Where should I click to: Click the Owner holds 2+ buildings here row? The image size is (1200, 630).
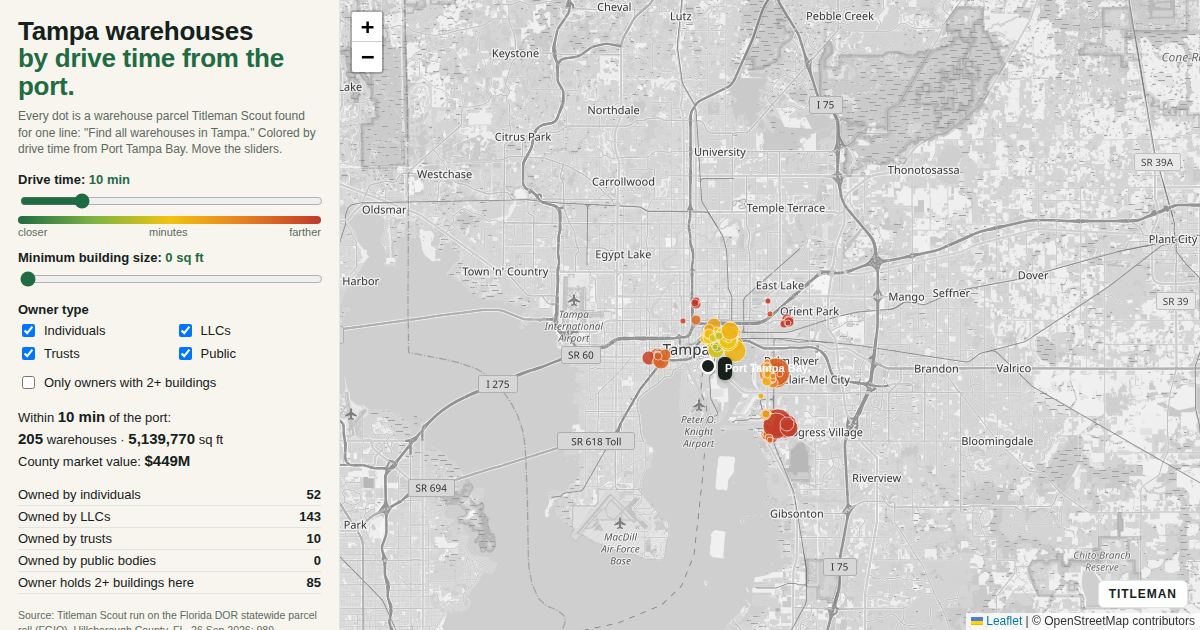click(170, 583)
